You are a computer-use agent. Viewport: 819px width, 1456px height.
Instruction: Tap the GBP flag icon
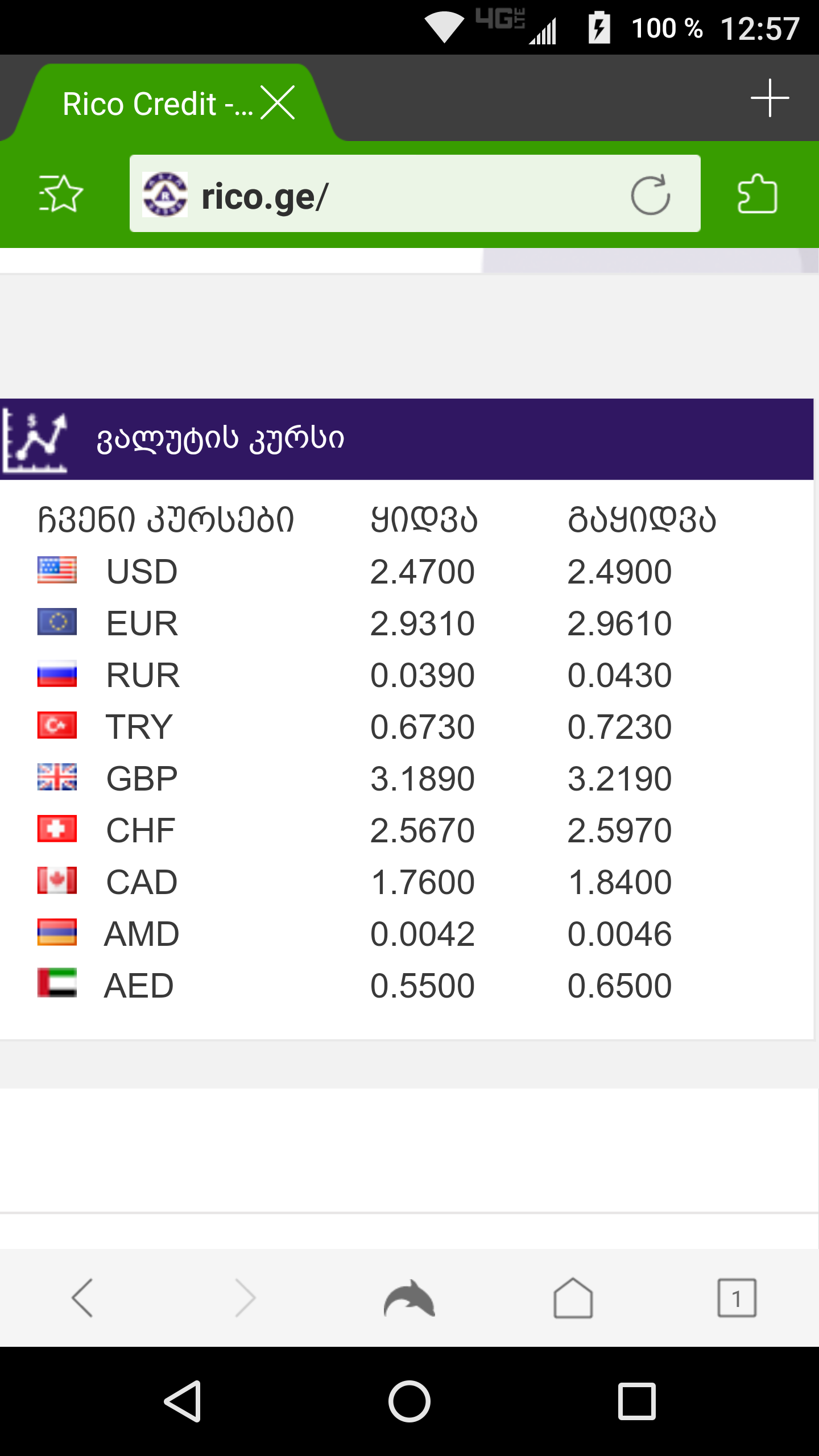tap(57, 777)
